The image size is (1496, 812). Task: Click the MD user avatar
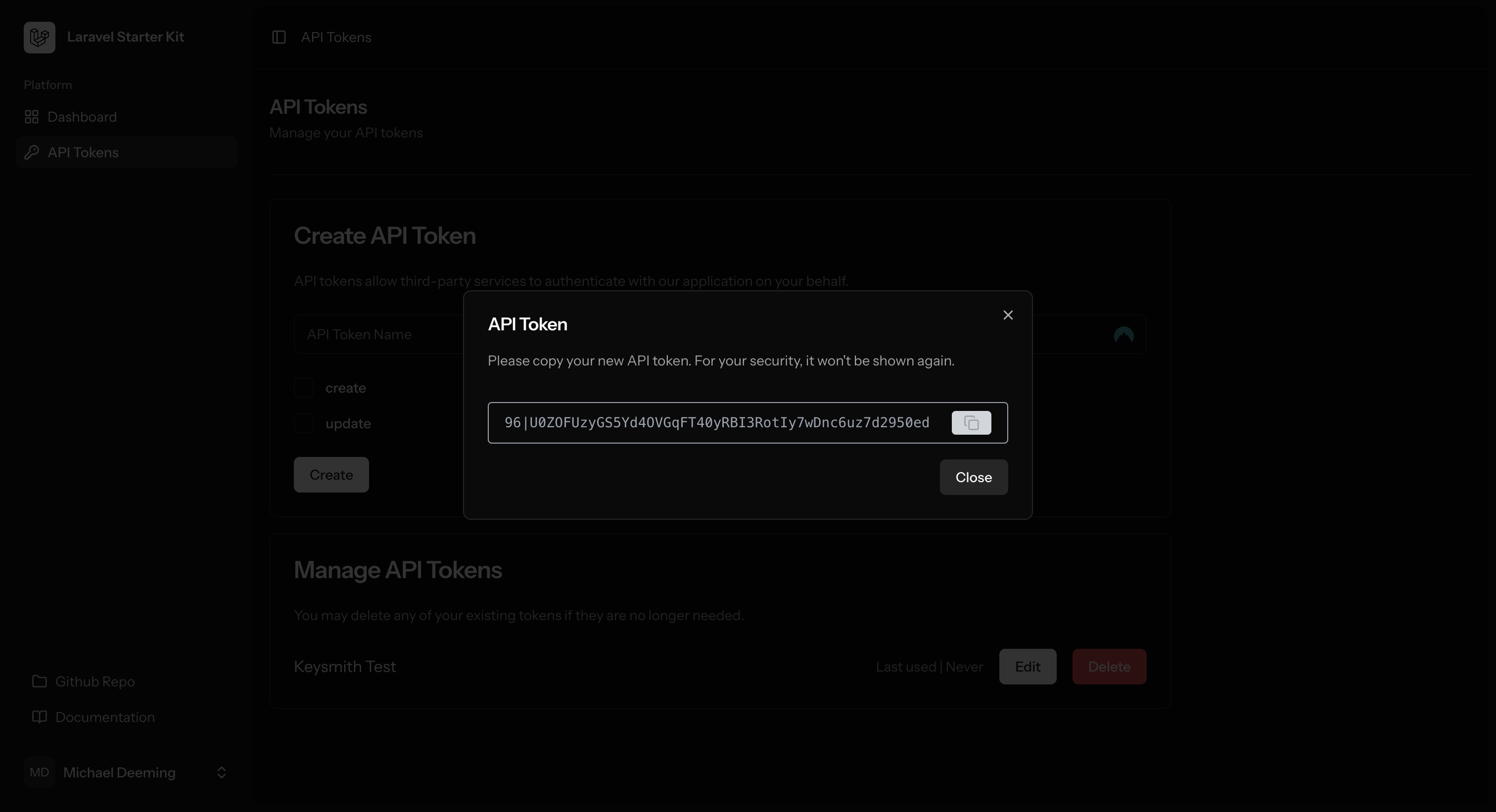click(x=40, y=772)
